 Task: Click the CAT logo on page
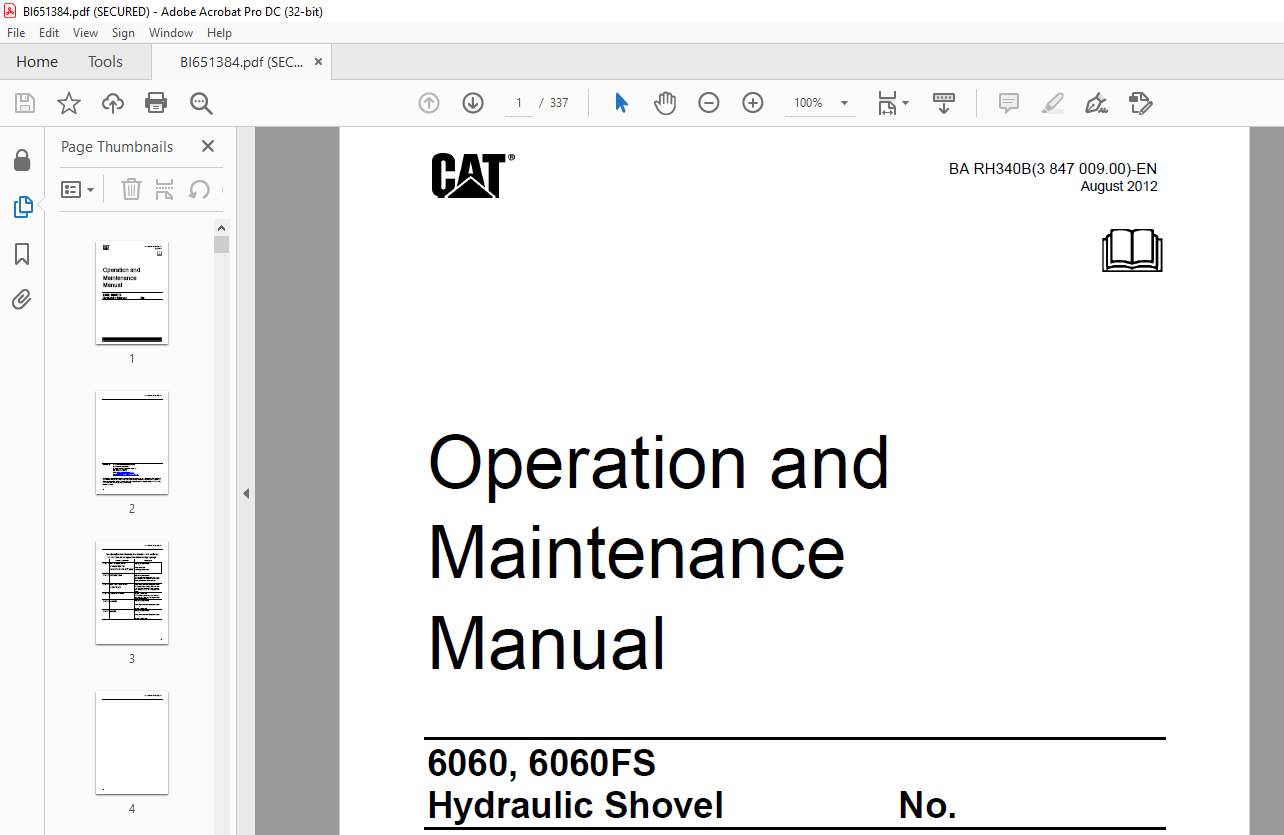(x=473, y=175)
